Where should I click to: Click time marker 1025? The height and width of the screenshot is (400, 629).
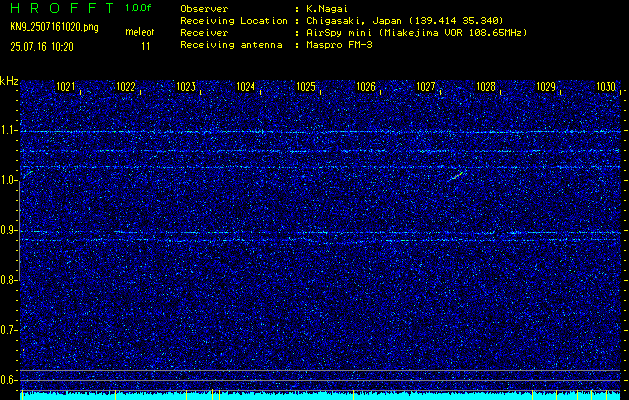click(306, 86)
